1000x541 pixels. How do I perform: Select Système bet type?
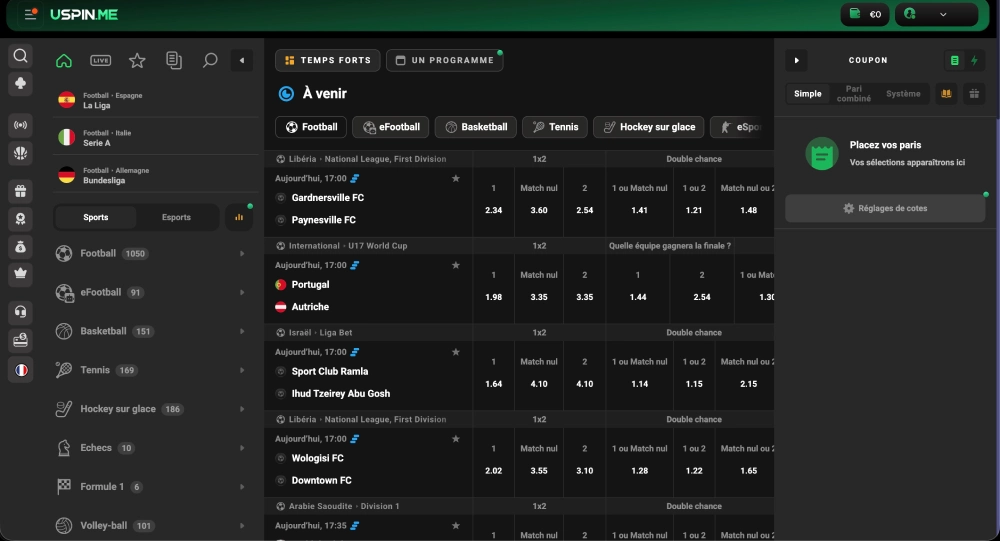[x=903, y=94]
